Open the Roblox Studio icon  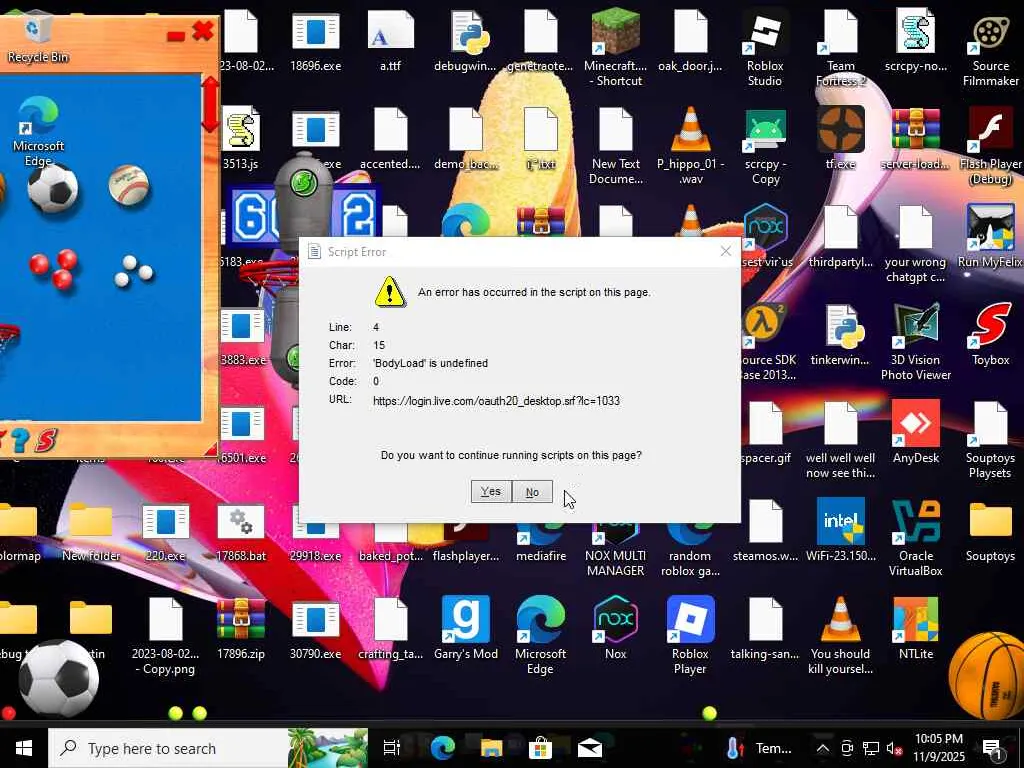[765, 49]
